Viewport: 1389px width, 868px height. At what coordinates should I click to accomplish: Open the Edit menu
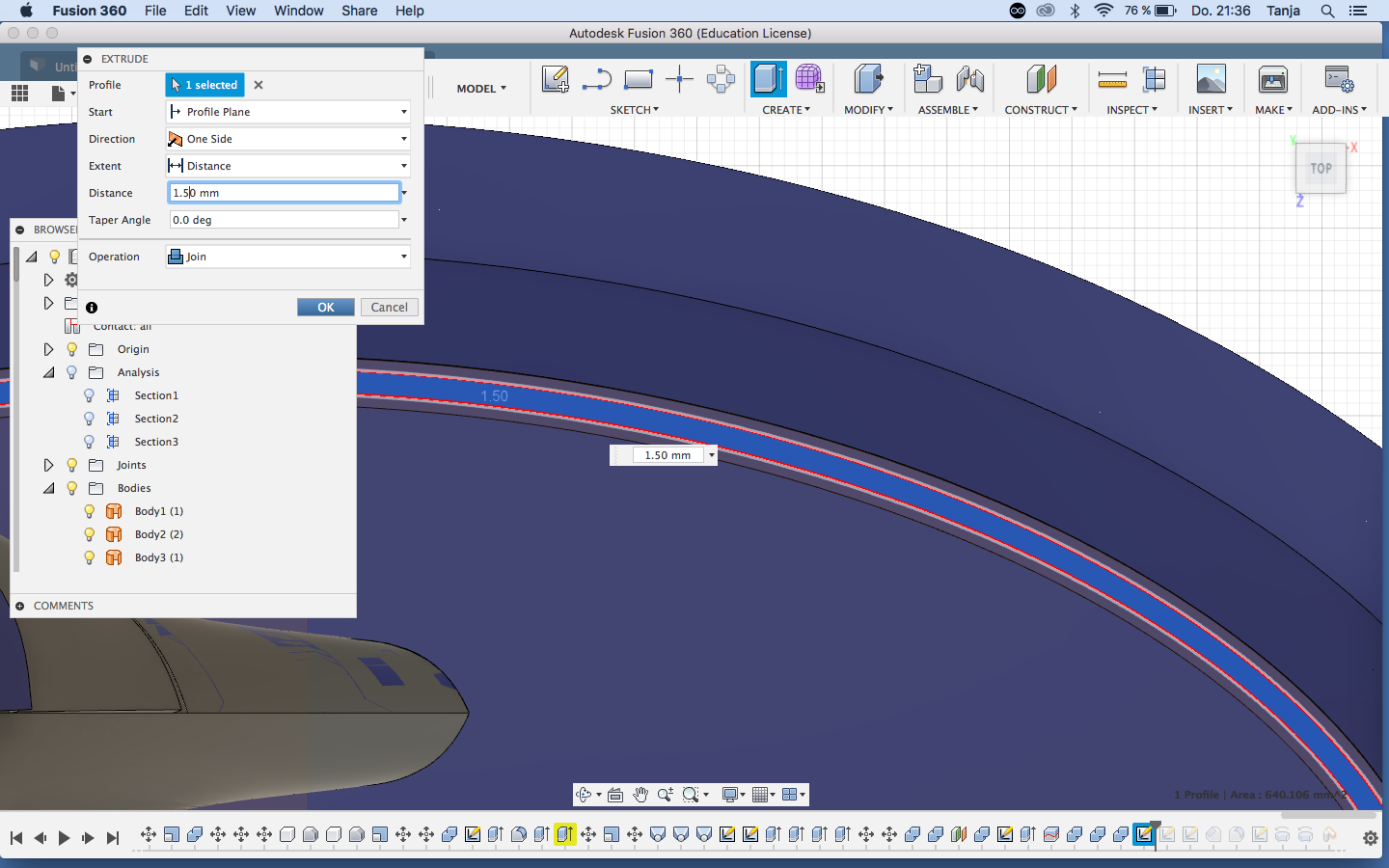pos(197,11)
